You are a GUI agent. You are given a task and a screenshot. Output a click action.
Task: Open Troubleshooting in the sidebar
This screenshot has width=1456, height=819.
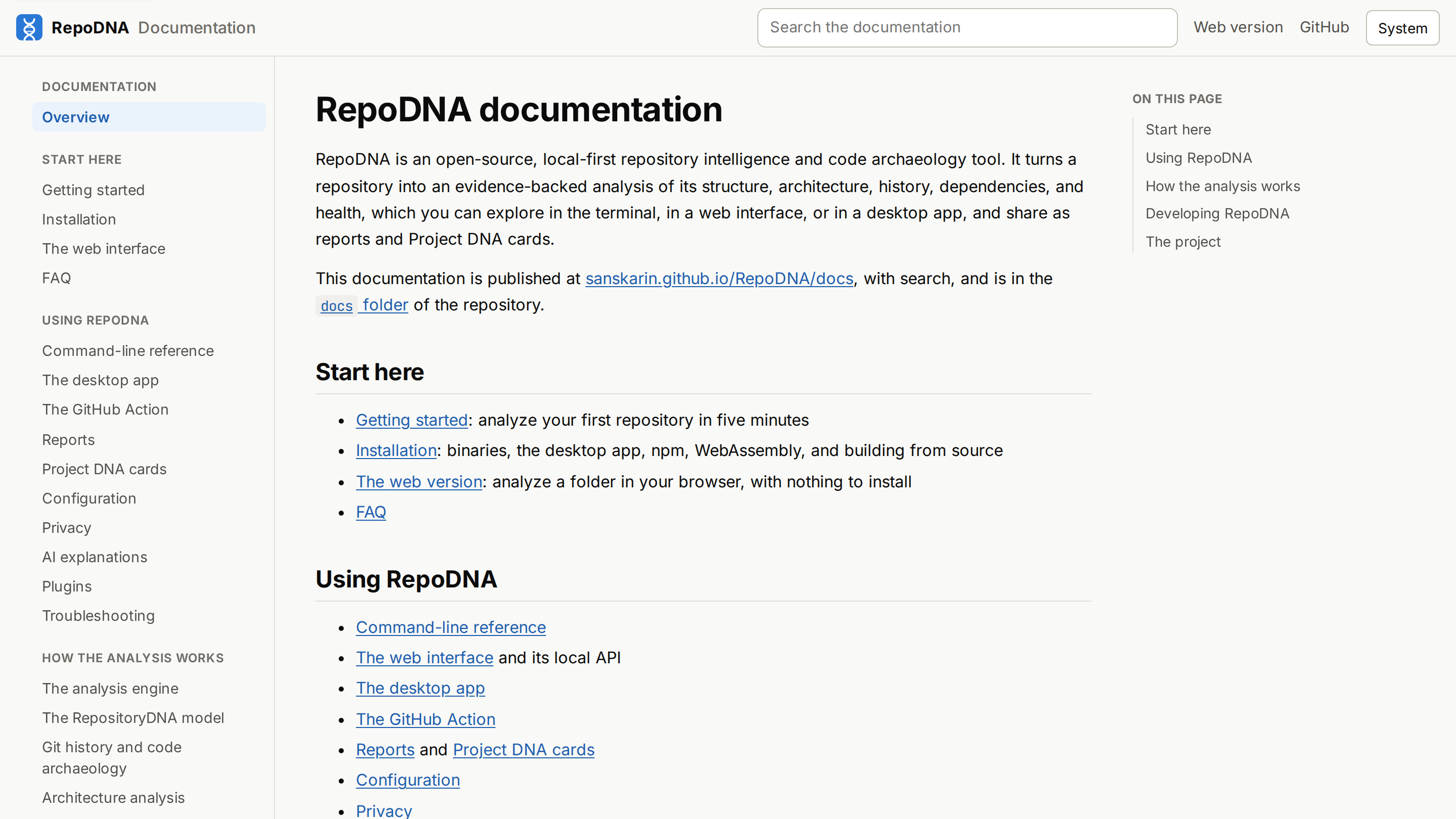click(x=99, y=616)
